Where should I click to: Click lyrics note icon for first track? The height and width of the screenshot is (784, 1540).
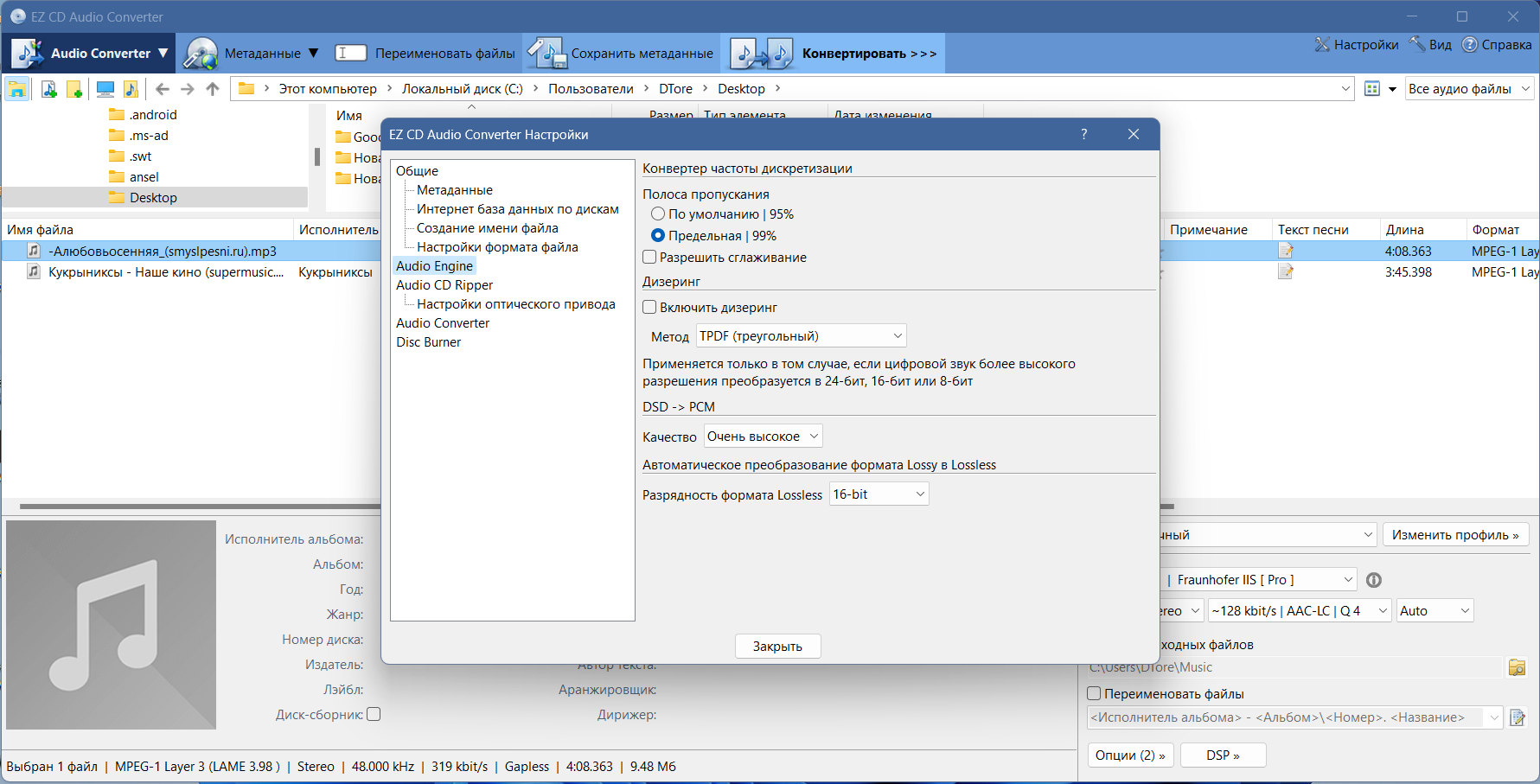click(1286, 251)
